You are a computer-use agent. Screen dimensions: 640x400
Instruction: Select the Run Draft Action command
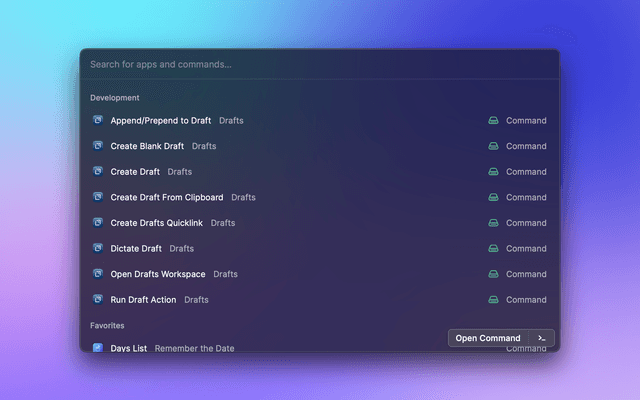pos(144,299)
